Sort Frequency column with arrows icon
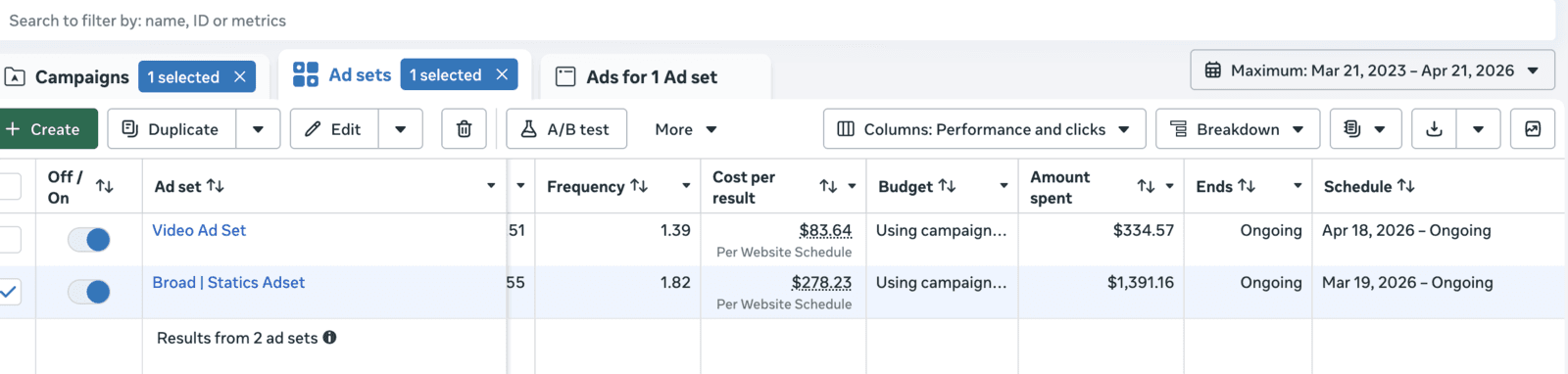The image size is (1568, 374). click(639, 185)
